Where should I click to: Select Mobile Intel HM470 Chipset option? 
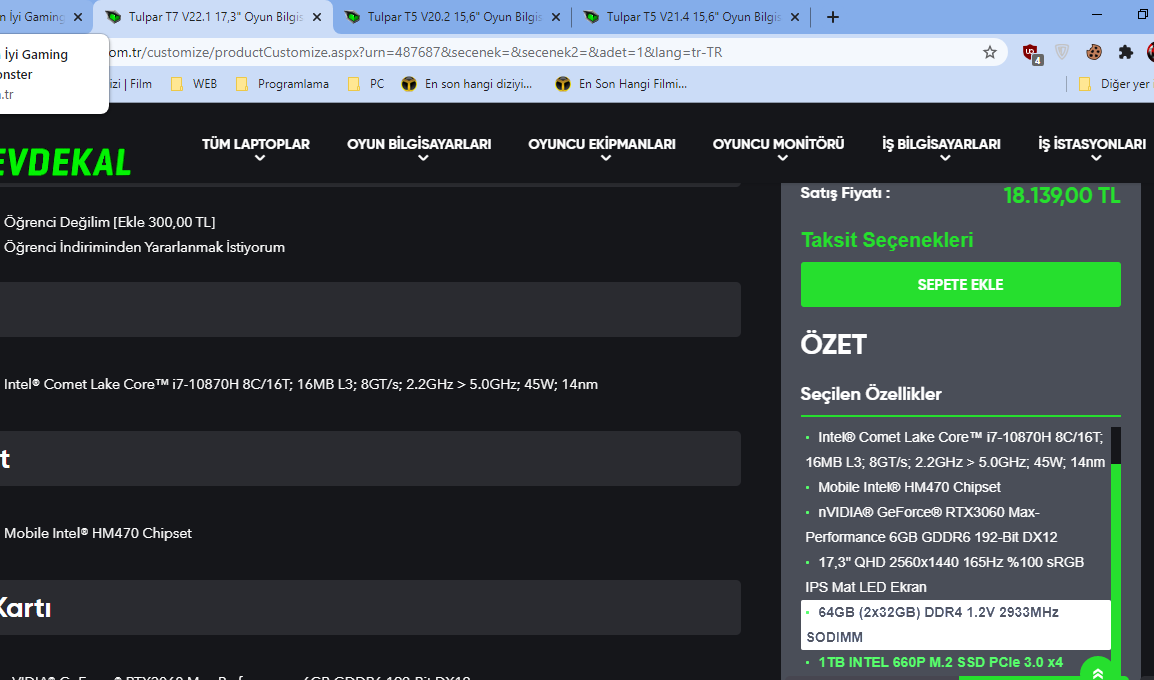click(98, 533)
